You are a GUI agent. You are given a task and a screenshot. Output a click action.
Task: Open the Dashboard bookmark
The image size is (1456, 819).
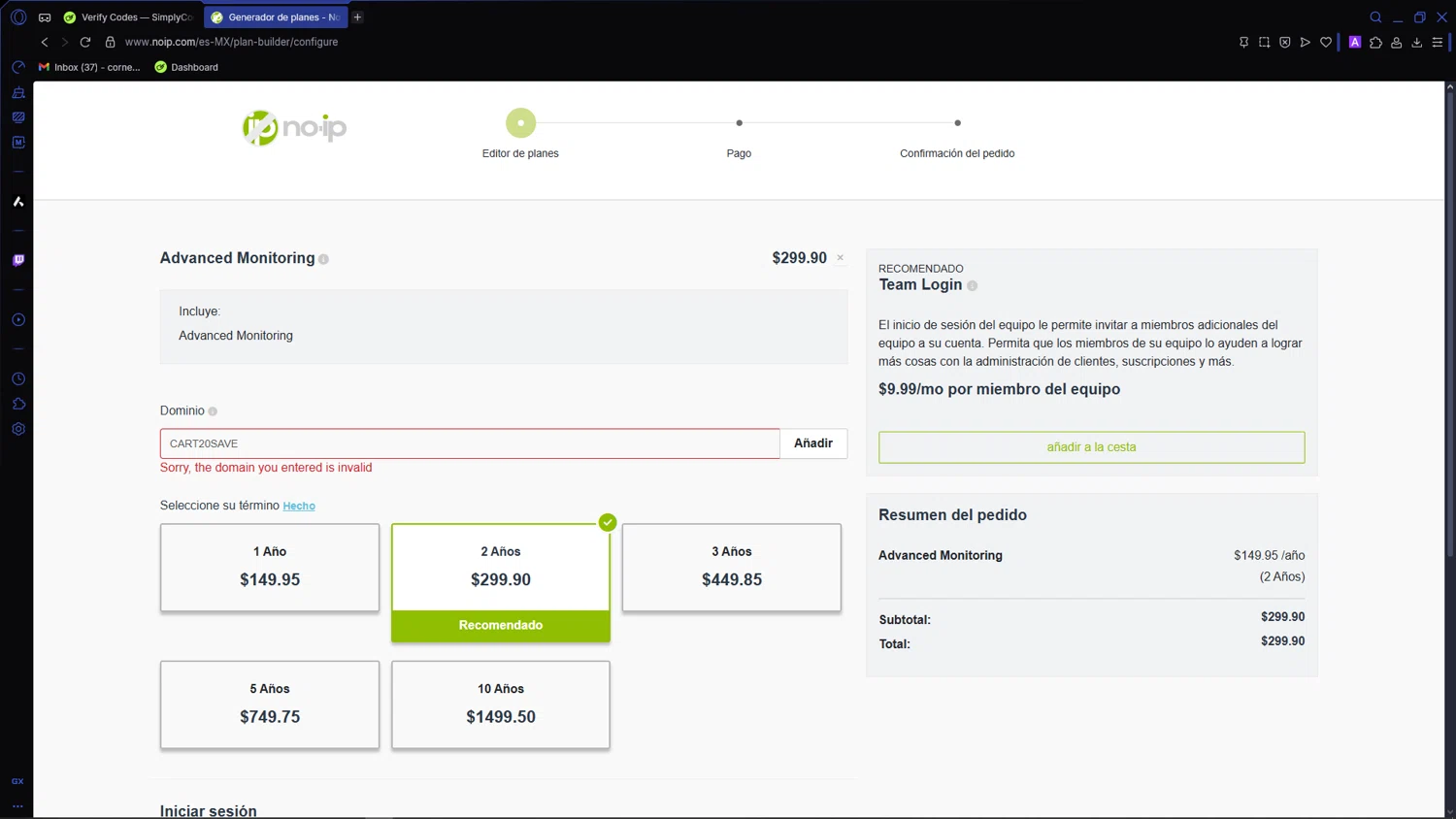coord(186,67)
